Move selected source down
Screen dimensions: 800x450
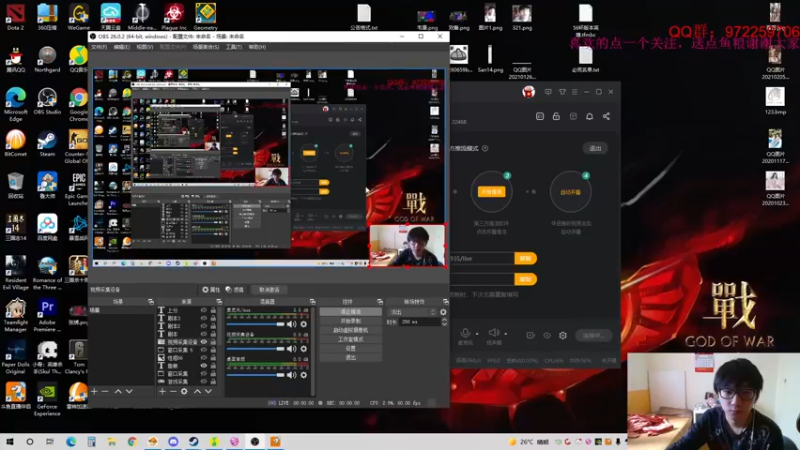pos(208,391)
